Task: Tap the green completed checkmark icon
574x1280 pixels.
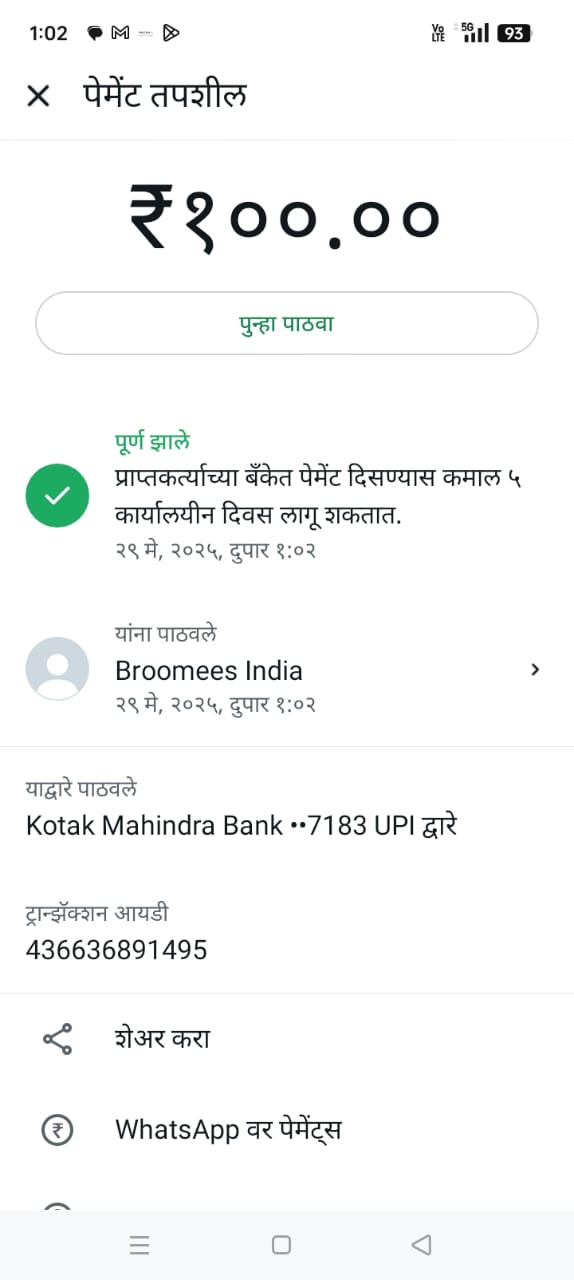Action: (57, 495)
